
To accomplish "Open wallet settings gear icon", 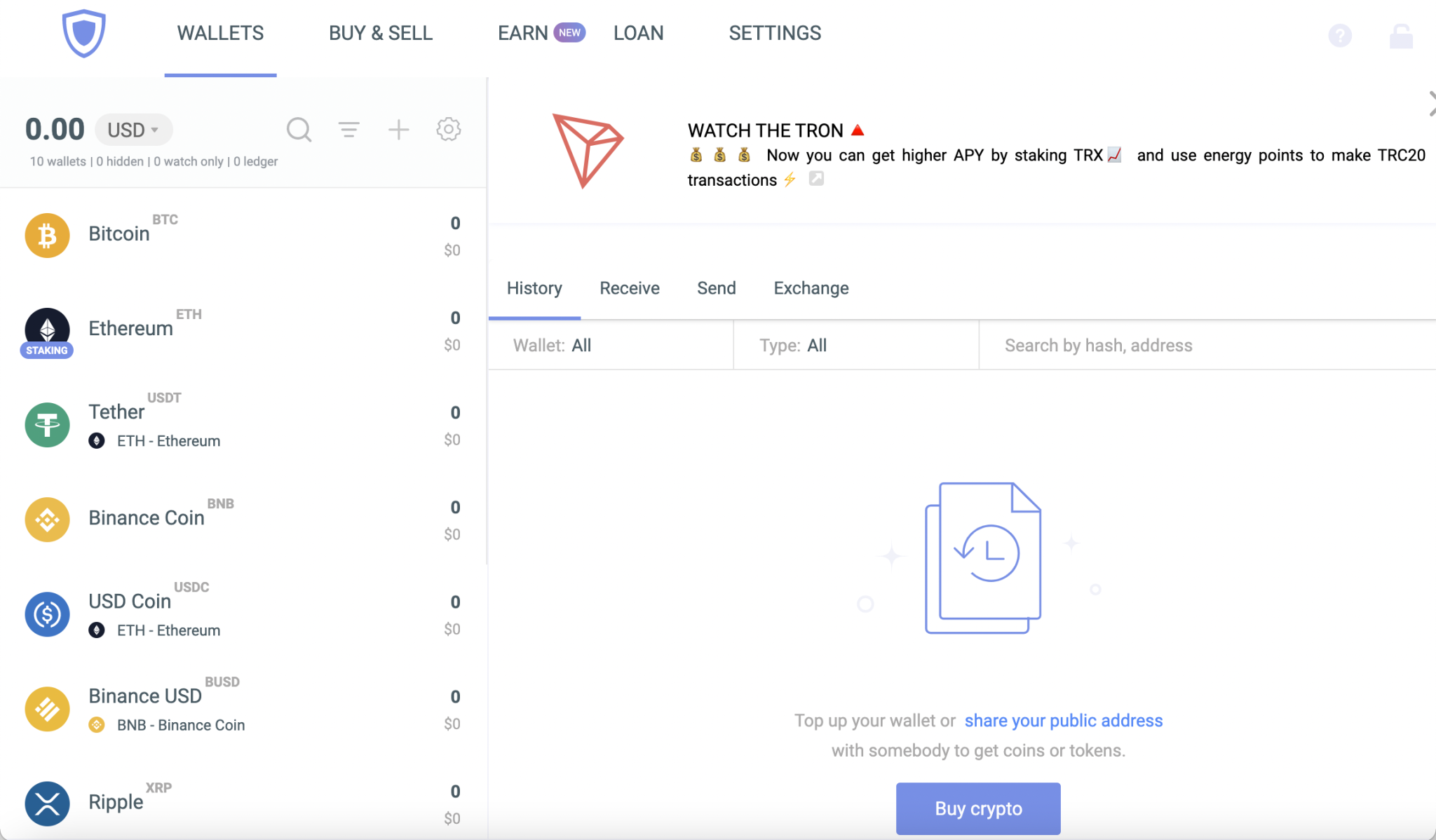I will tap(449, 130).
